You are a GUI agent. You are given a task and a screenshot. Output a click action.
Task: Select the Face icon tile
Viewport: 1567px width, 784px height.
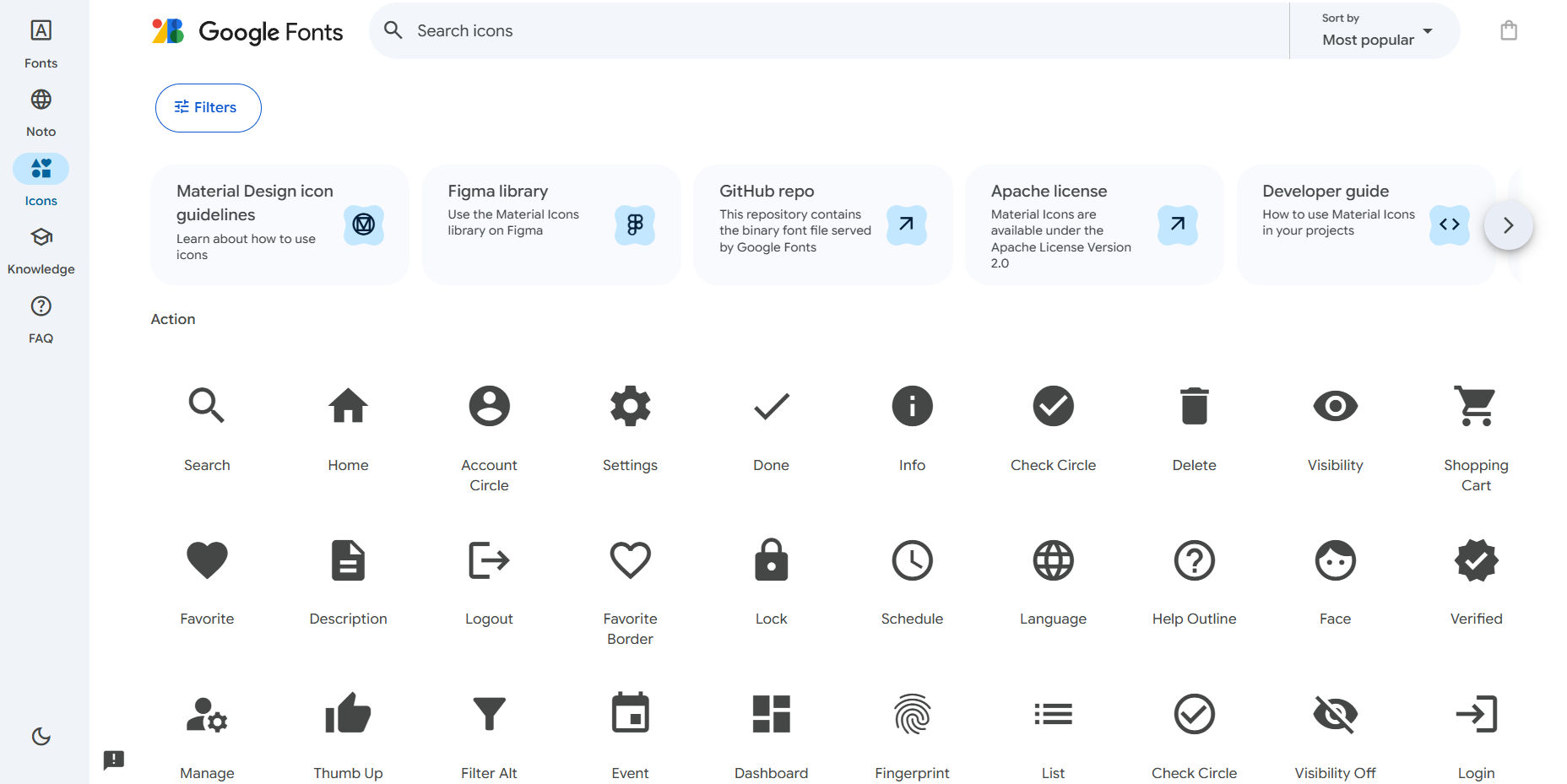pos(1335,560)
